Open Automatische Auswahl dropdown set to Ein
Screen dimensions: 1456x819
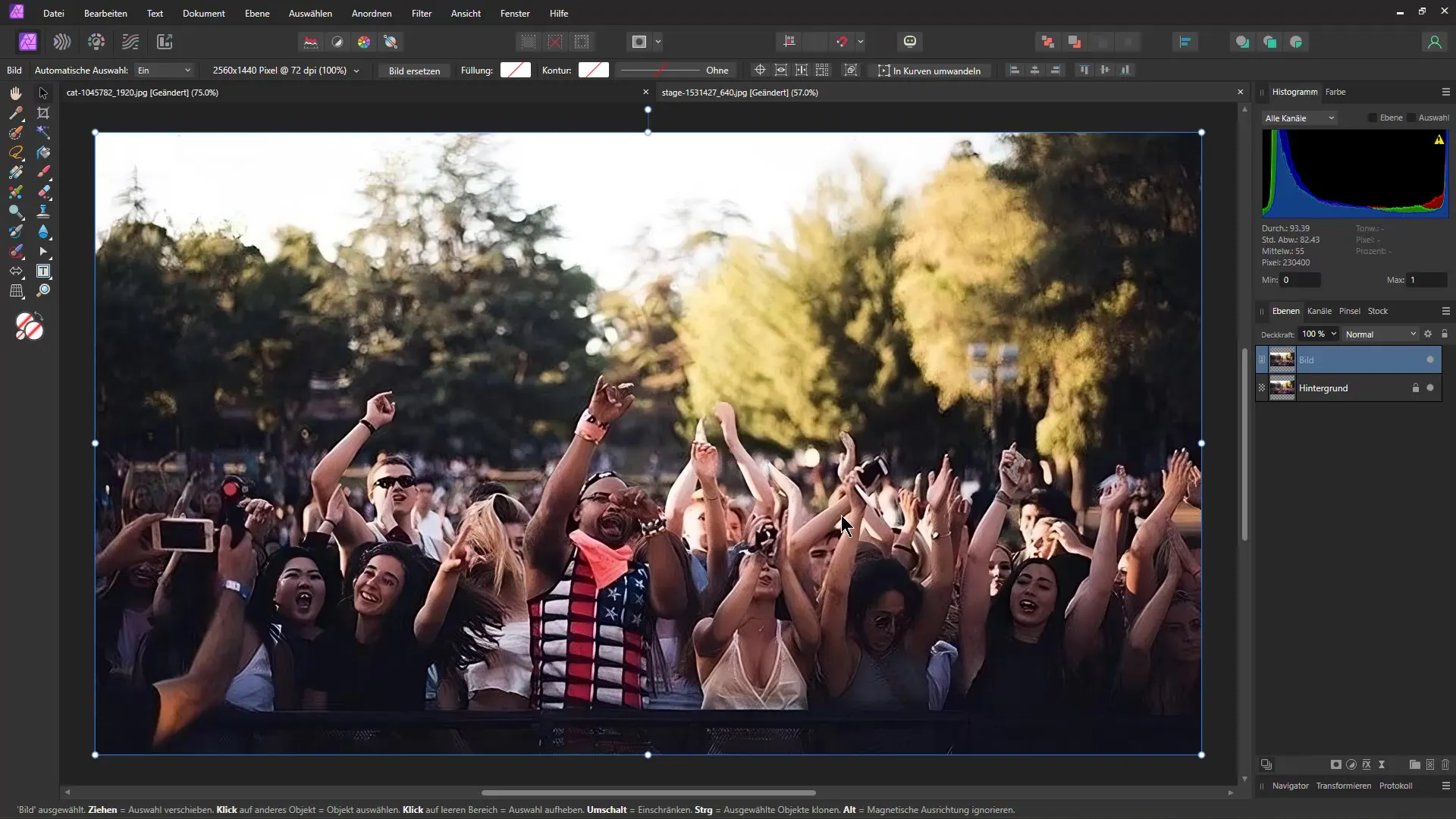click(164, 71)
